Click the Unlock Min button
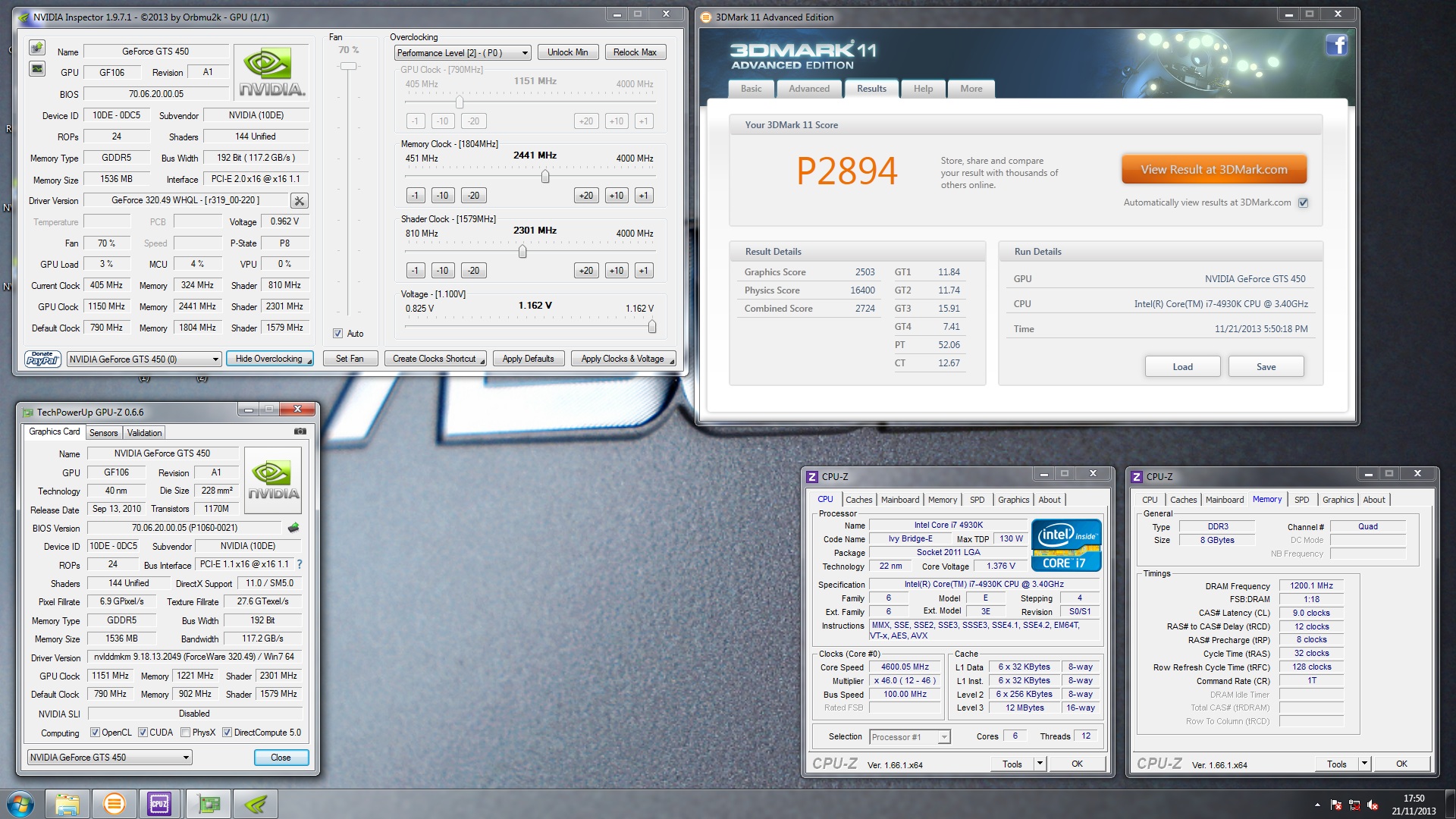Image resolution: width=1456 pixels, height=819 pixels. [568, 52]
